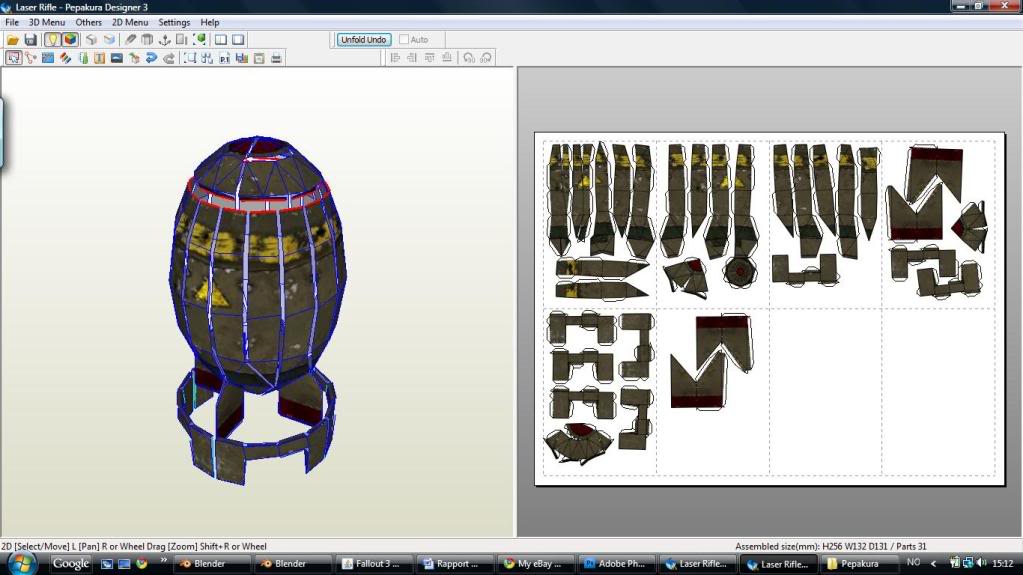Save the project using the floppy disk icon
The width and height of the screenshot is (1023, 575).
(30, 40)
